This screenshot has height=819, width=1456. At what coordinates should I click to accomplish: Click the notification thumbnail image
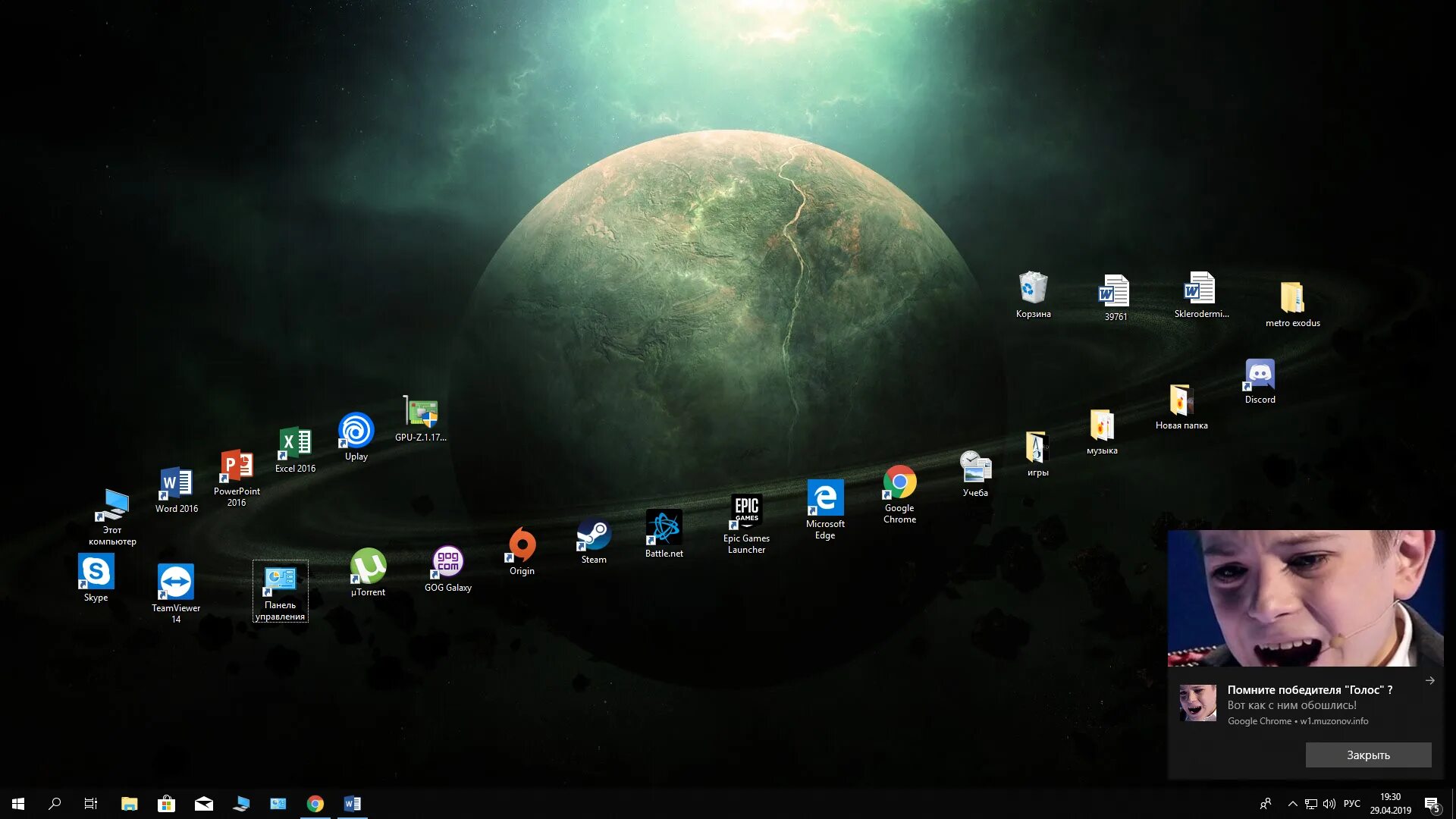1197,703
